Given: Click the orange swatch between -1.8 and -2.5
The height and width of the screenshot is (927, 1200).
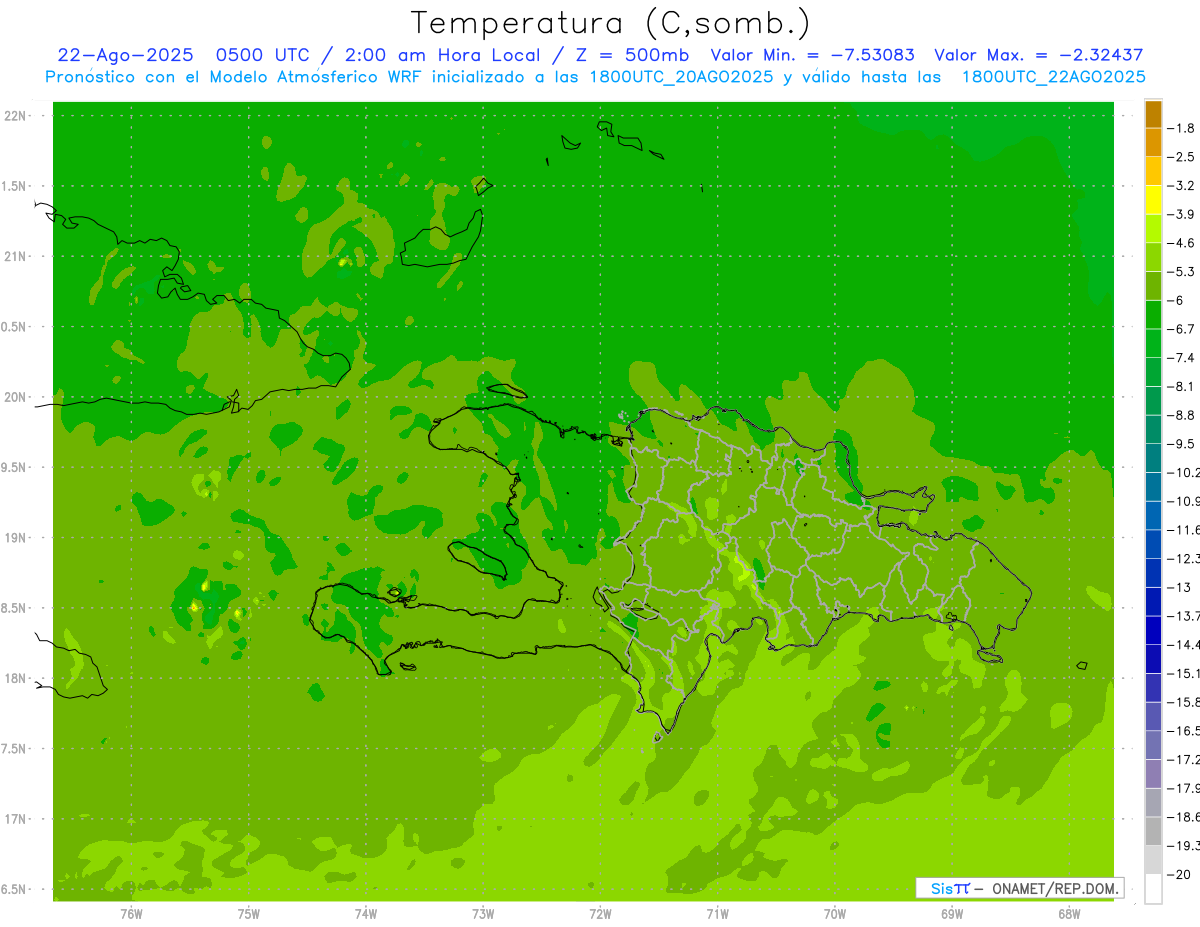Looking at the screenshot, I should 1153,143.
